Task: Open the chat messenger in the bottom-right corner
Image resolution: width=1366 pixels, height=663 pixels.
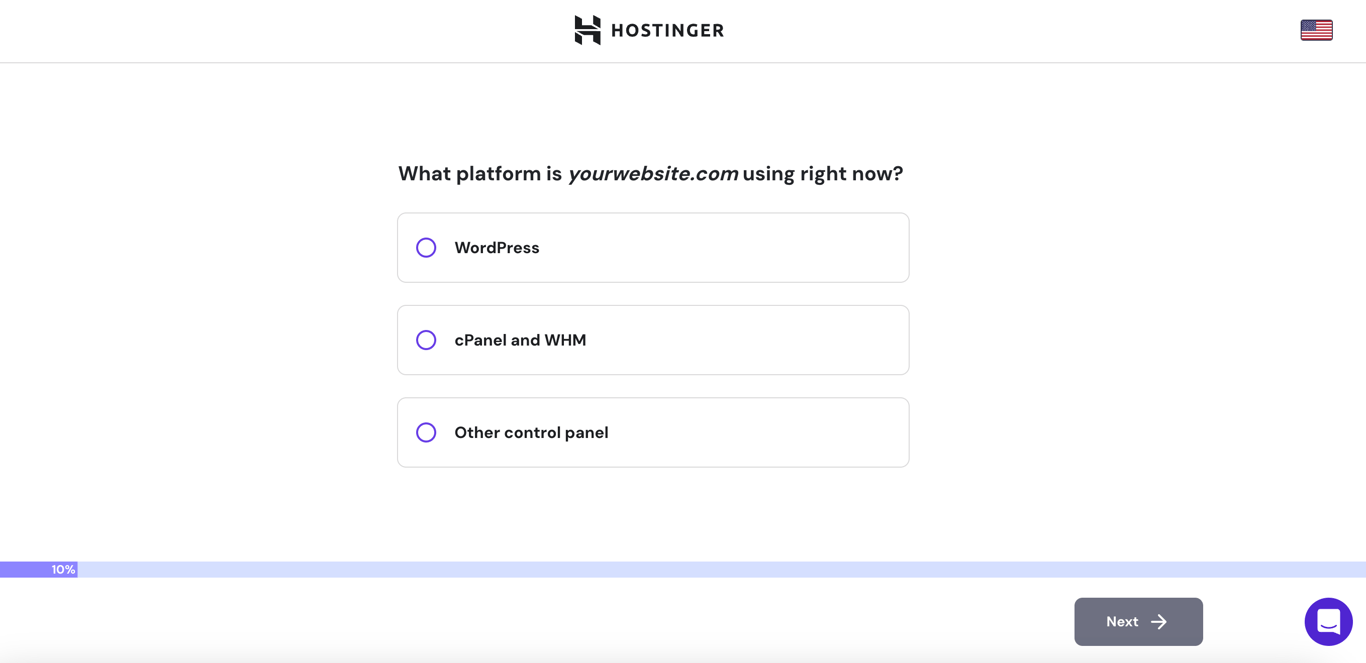Action: pyautogui.click(x=1328, y=622)
